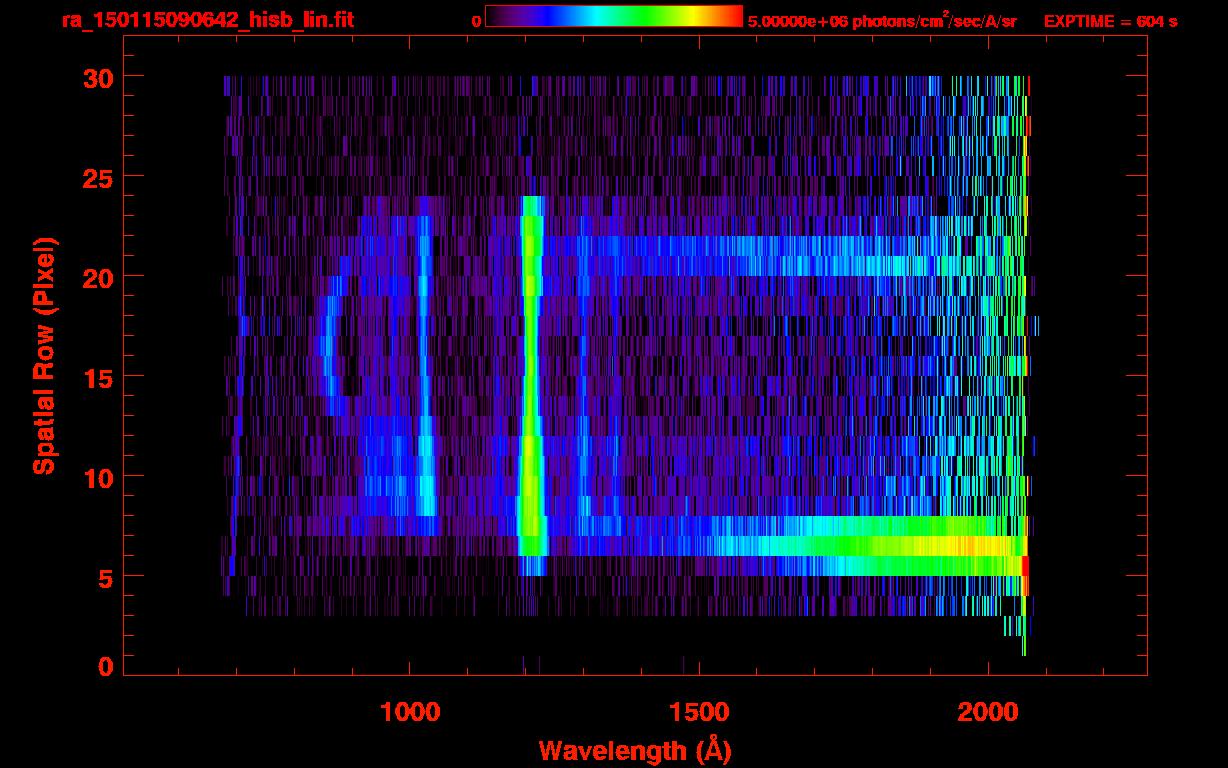Click the rainbow color scale bar

pyautogui.click(x=613, y=16)
